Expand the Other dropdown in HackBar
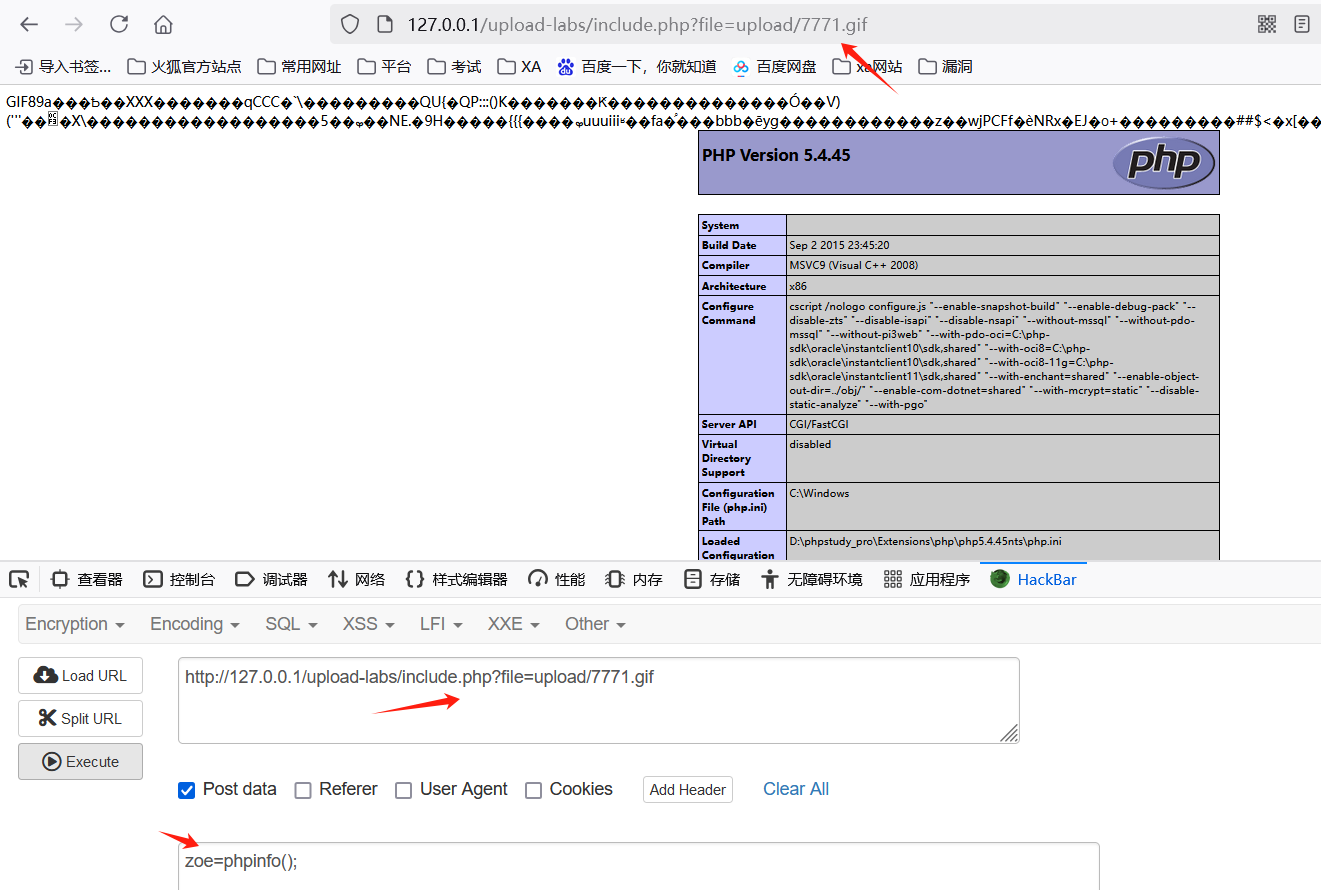 [595, 624]
